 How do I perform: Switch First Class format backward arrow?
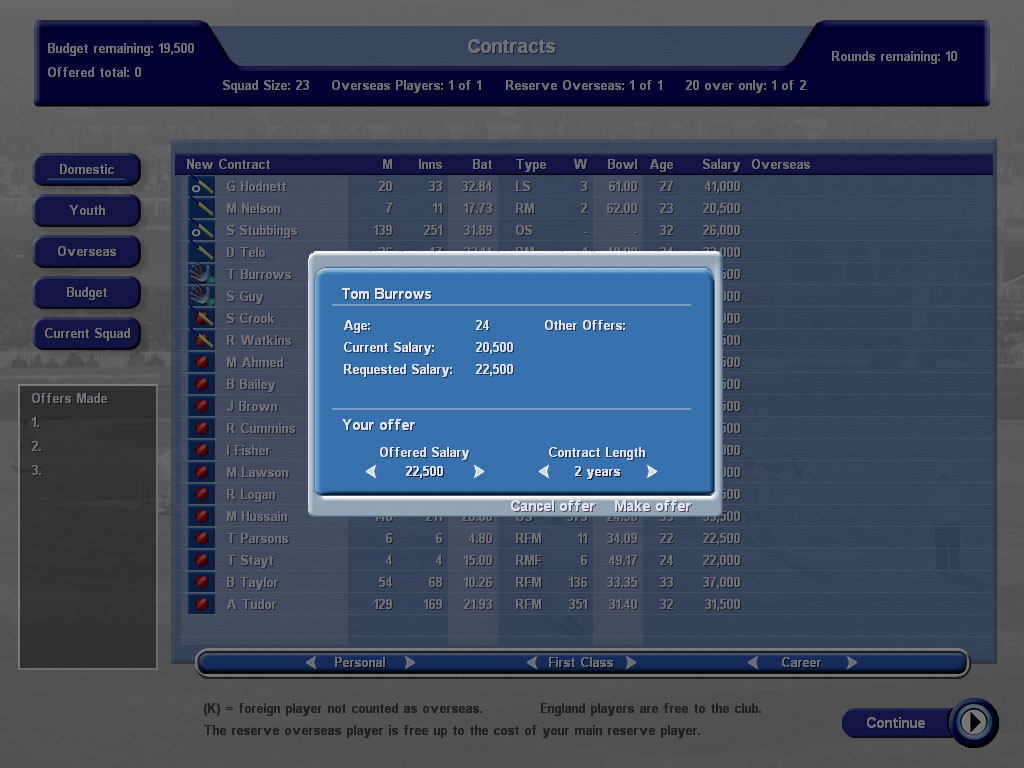coord(532,663)
